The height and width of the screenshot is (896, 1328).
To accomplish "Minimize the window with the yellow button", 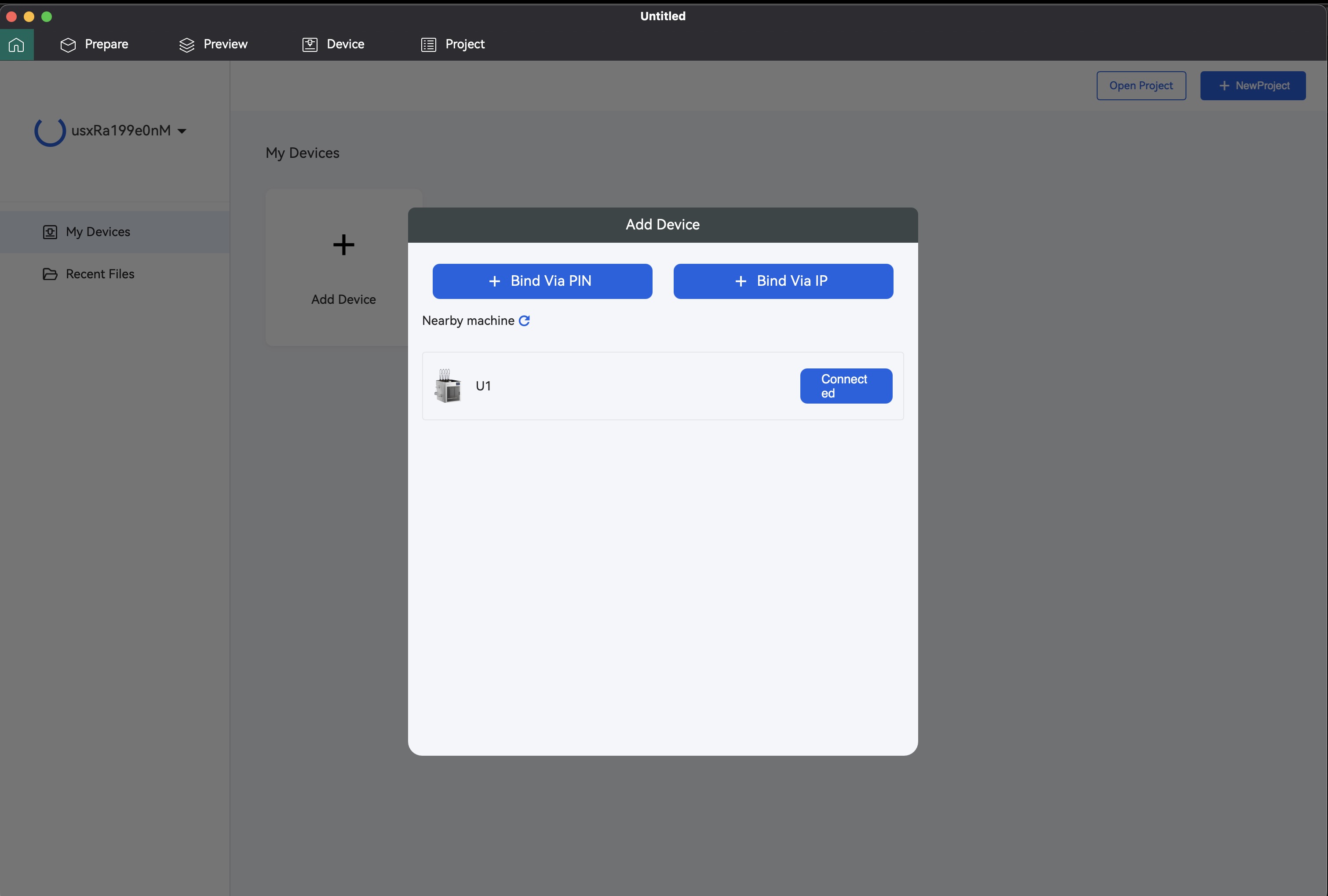I will (29, 17).
